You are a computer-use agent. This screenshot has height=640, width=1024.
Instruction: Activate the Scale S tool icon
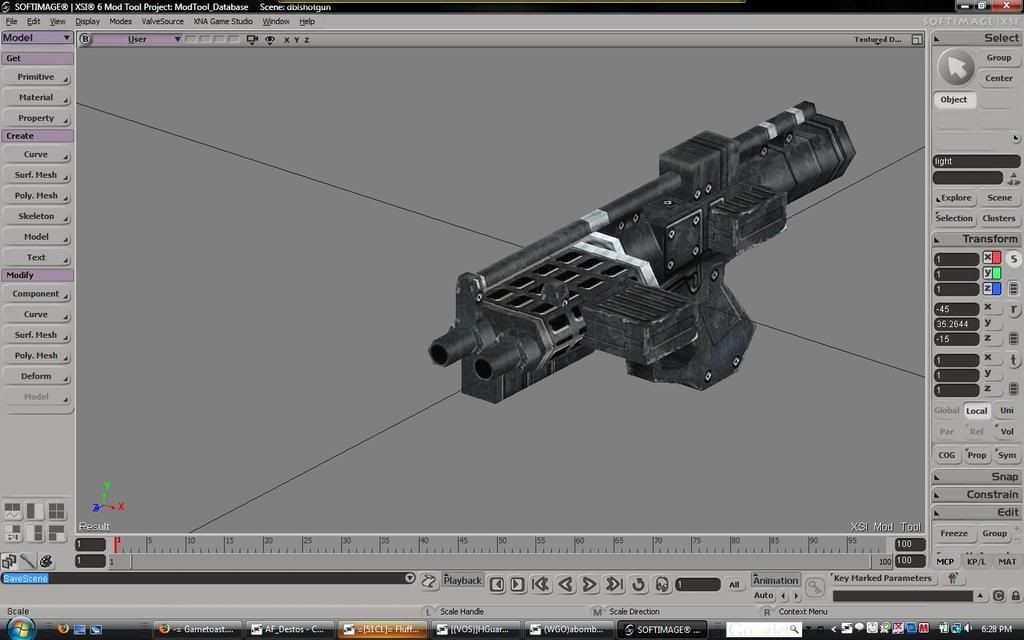coord(1014,259)
